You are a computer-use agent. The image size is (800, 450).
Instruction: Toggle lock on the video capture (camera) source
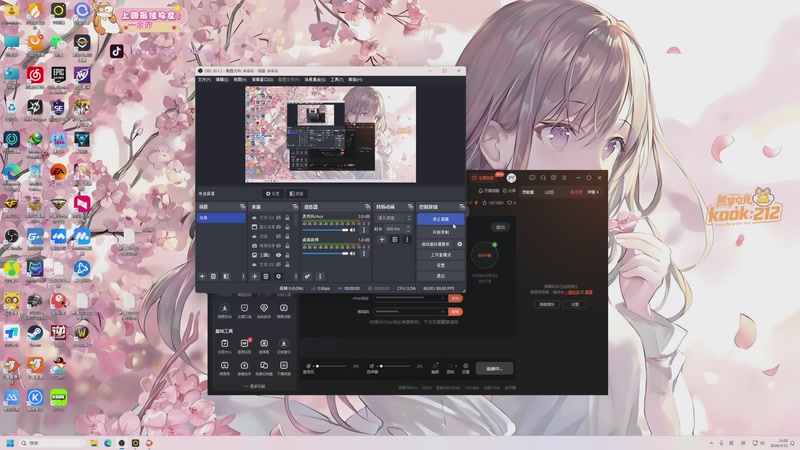pyautogui.click(x=287, y=245)
